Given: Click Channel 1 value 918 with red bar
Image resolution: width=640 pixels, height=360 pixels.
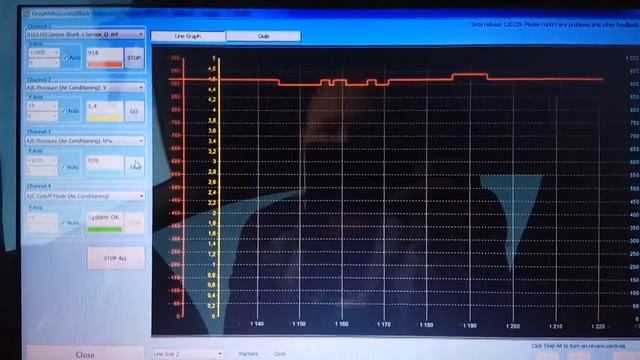Looking at the screenshot, I should (104, 58).
